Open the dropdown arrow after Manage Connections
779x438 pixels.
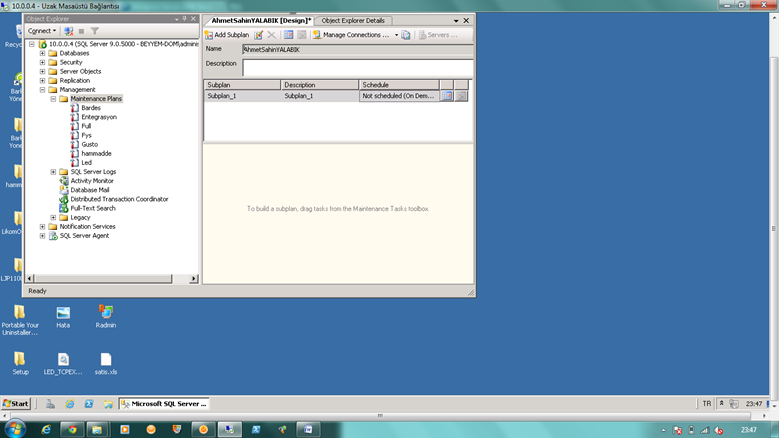point(396,35)
